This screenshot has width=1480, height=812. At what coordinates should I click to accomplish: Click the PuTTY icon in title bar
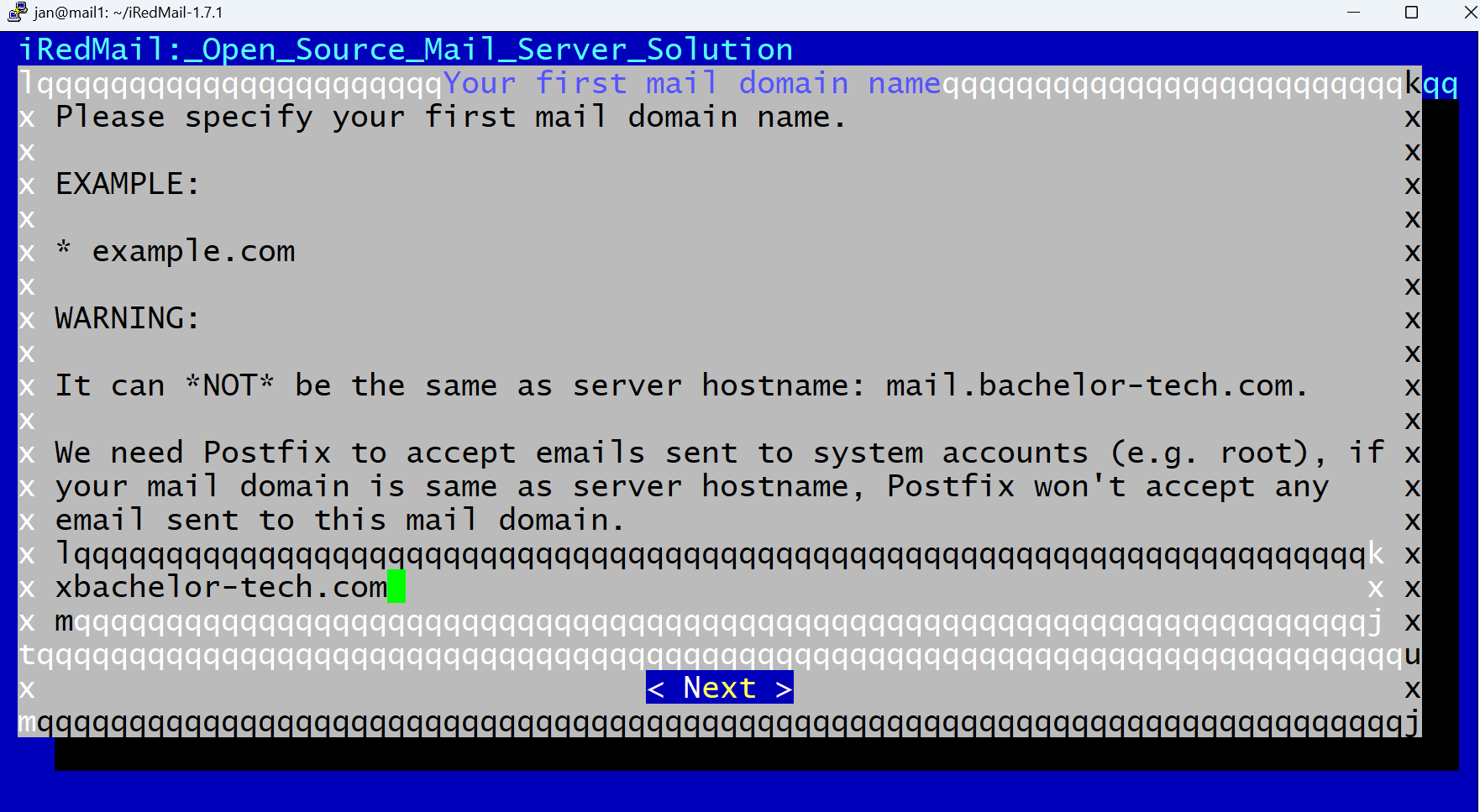[x=18, y=13]
